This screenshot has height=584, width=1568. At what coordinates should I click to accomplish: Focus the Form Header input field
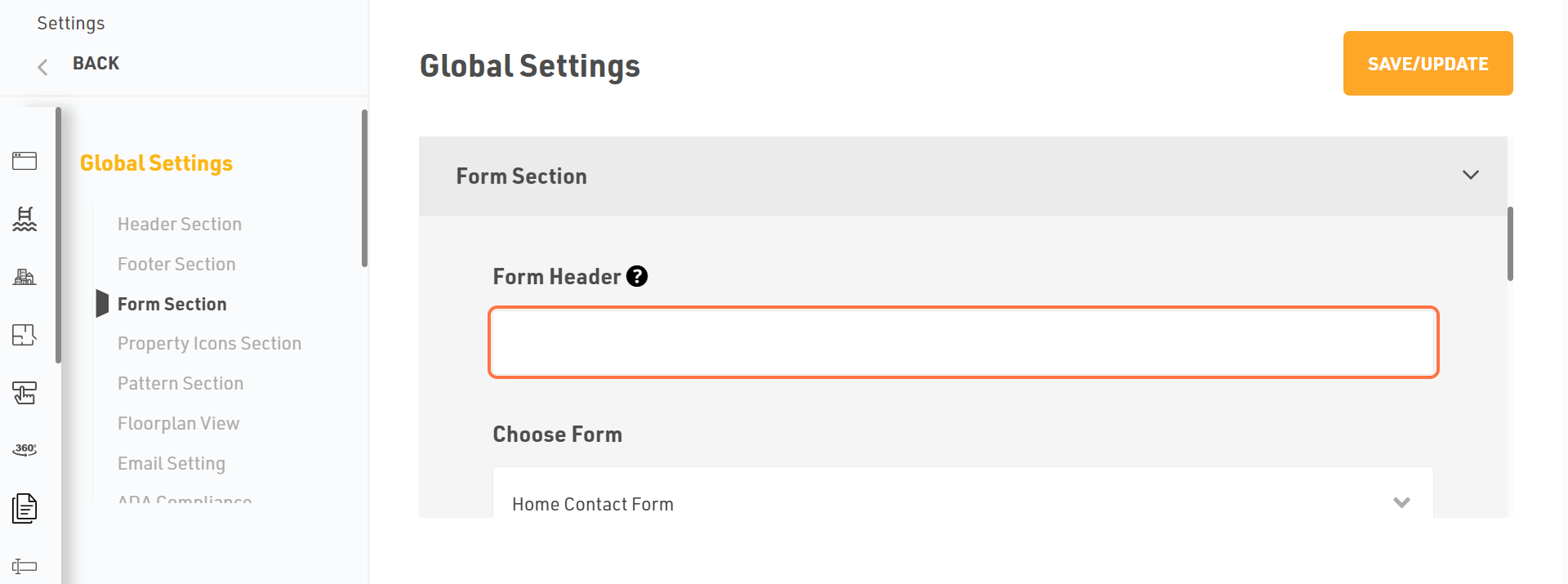click(x=964, y=342)
